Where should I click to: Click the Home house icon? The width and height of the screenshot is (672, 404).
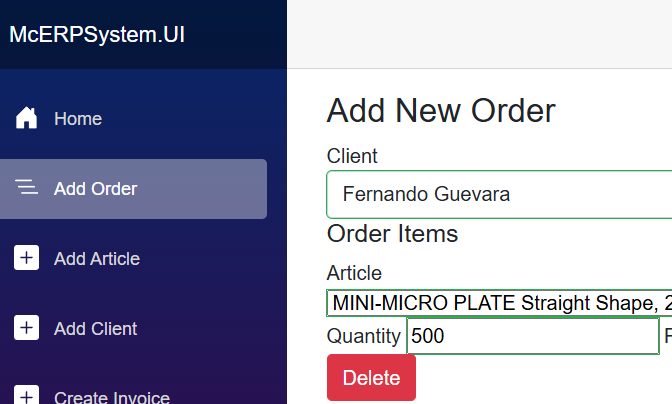point(27,119)
